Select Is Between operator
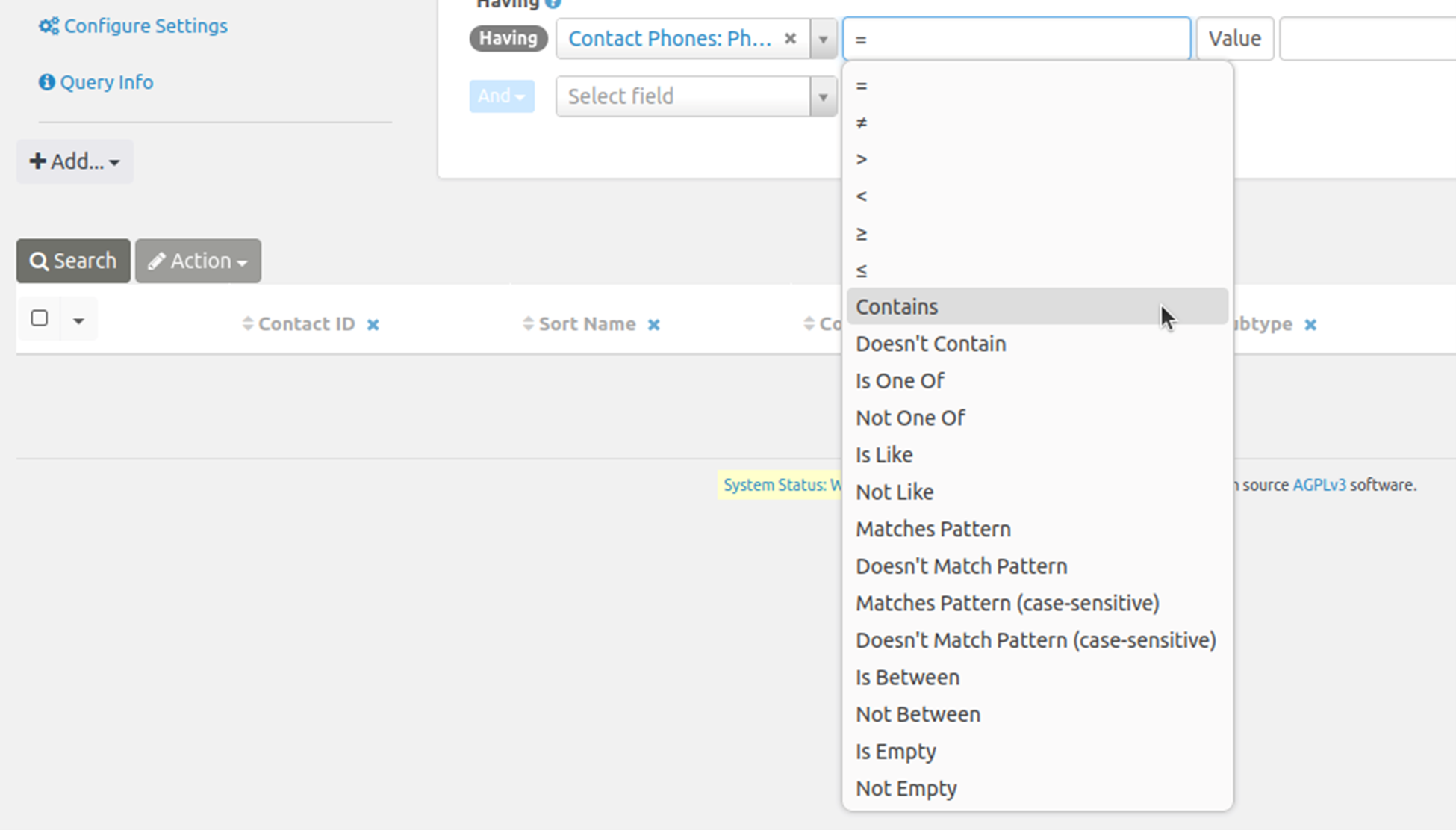 [908, 678]
